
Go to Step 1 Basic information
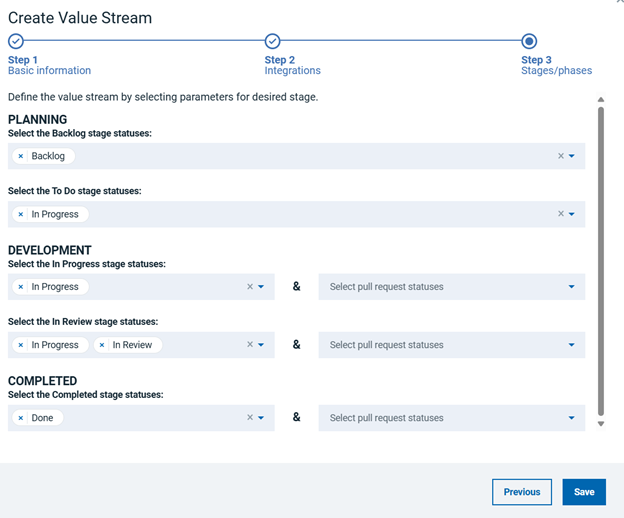tap(16, 41)
